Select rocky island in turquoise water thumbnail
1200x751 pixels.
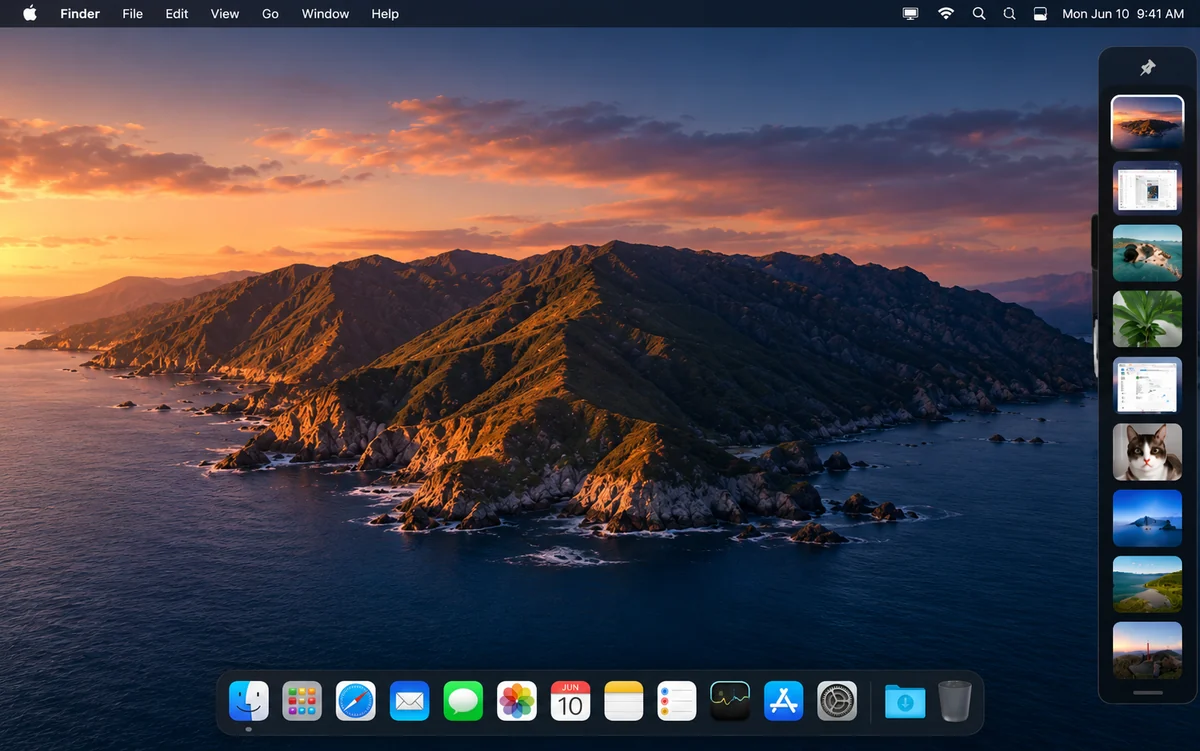click(x=1148, y=253)
